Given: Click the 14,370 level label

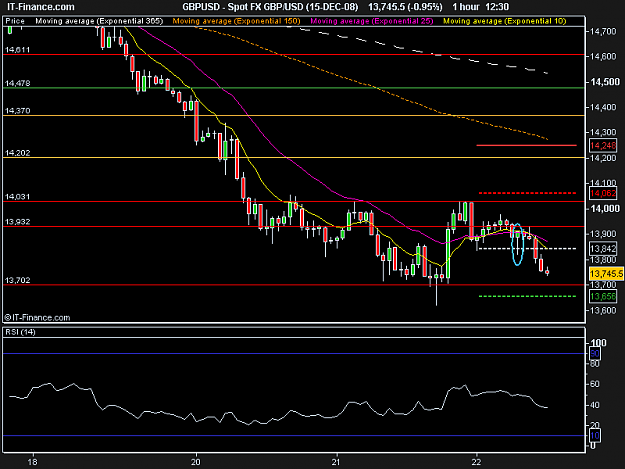Looking at the screenshot, I should (x=18, y=111).
